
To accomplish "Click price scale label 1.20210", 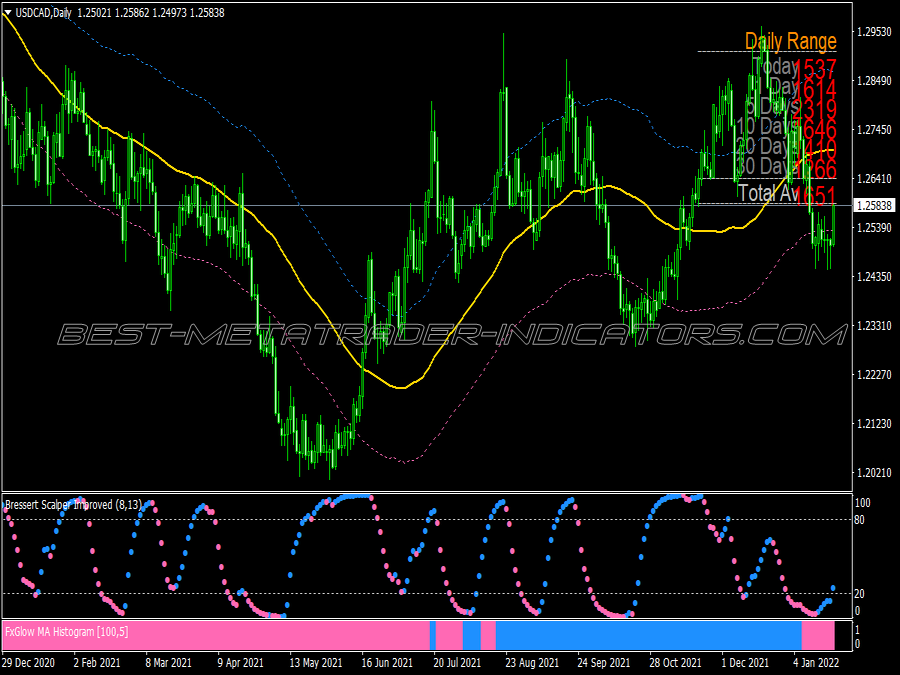I will point(874,472).
